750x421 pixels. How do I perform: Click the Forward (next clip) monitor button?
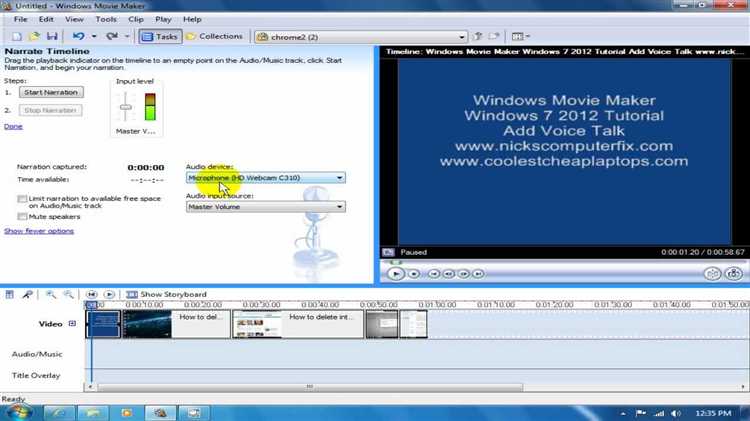pos(478,274)
